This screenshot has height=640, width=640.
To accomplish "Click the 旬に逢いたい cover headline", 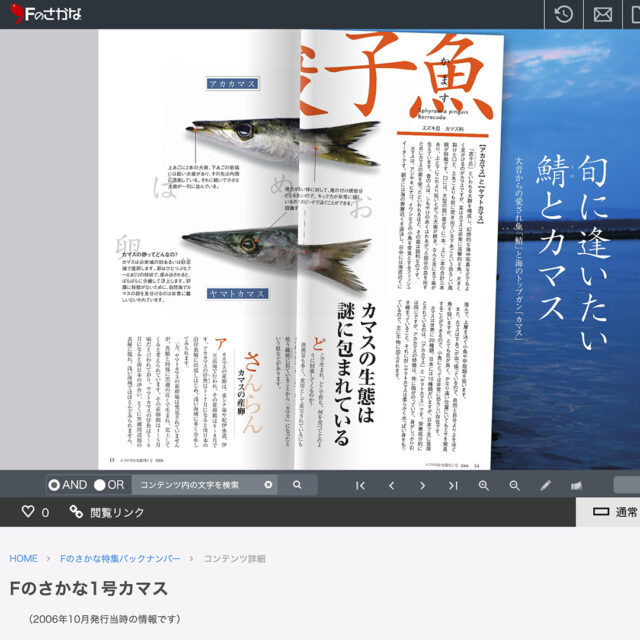I will [x=594, y=252].
